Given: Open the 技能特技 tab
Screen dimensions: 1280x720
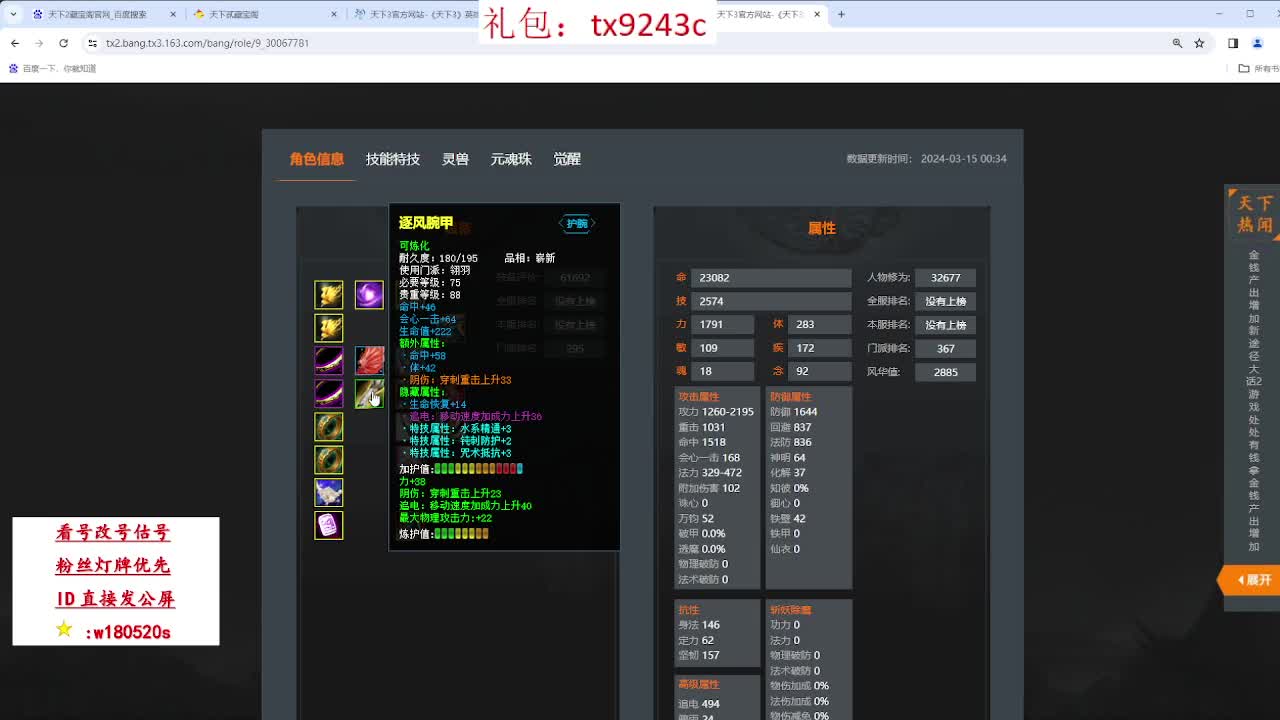Looking at the screenshot, I should click(392, 159).
